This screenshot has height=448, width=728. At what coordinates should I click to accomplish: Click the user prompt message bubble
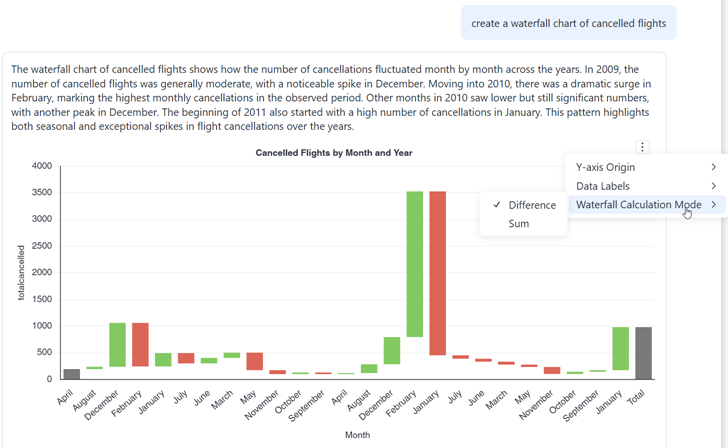click(568, 23)
